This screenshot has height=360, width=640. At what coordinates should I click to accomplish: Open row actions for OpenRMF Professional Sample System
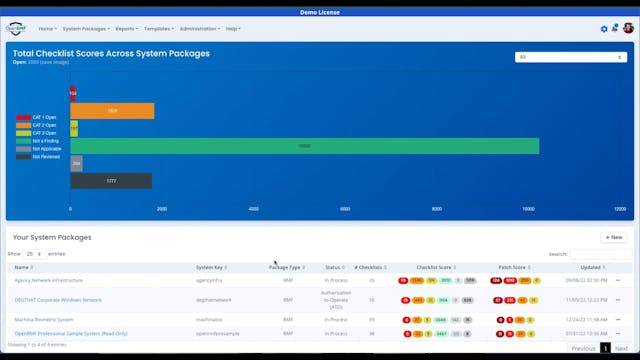coord(618,333)
